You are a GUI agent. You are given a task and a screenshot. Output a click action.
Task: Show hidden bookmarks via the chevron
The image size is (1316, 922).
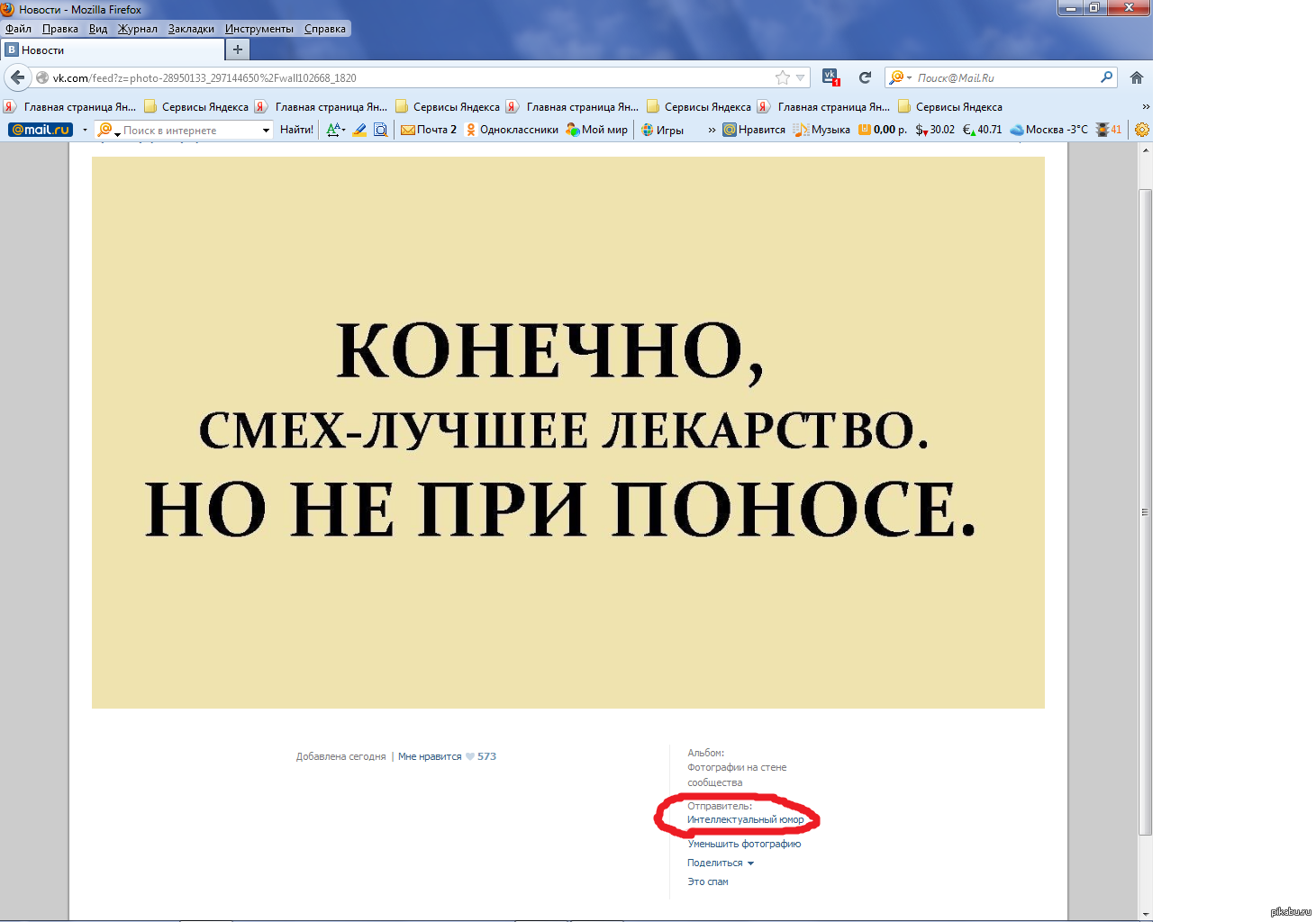coord(1146,106)
